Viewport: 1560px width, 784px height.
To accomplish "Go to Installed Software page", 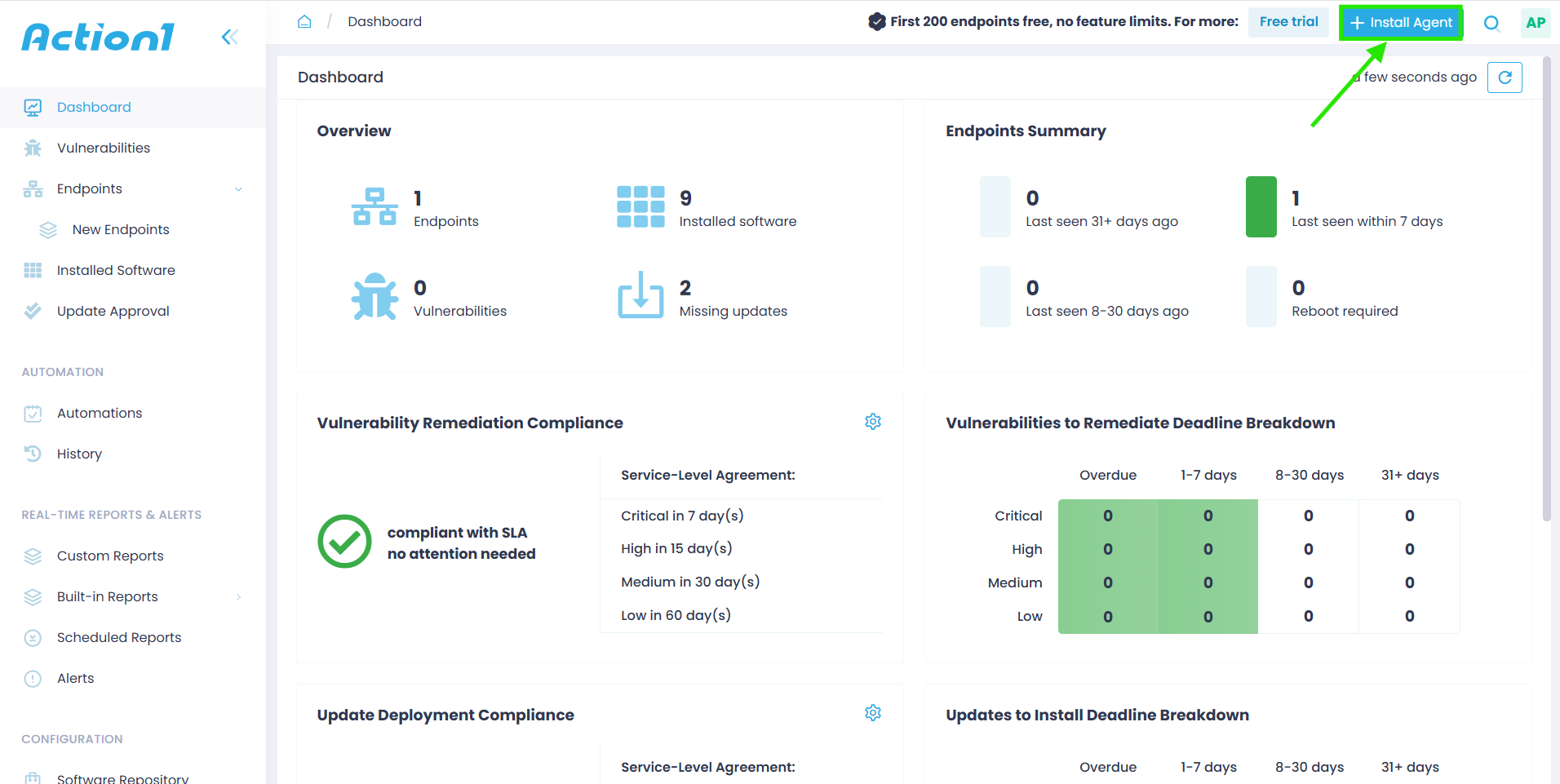I will click(x=116, y=270).
